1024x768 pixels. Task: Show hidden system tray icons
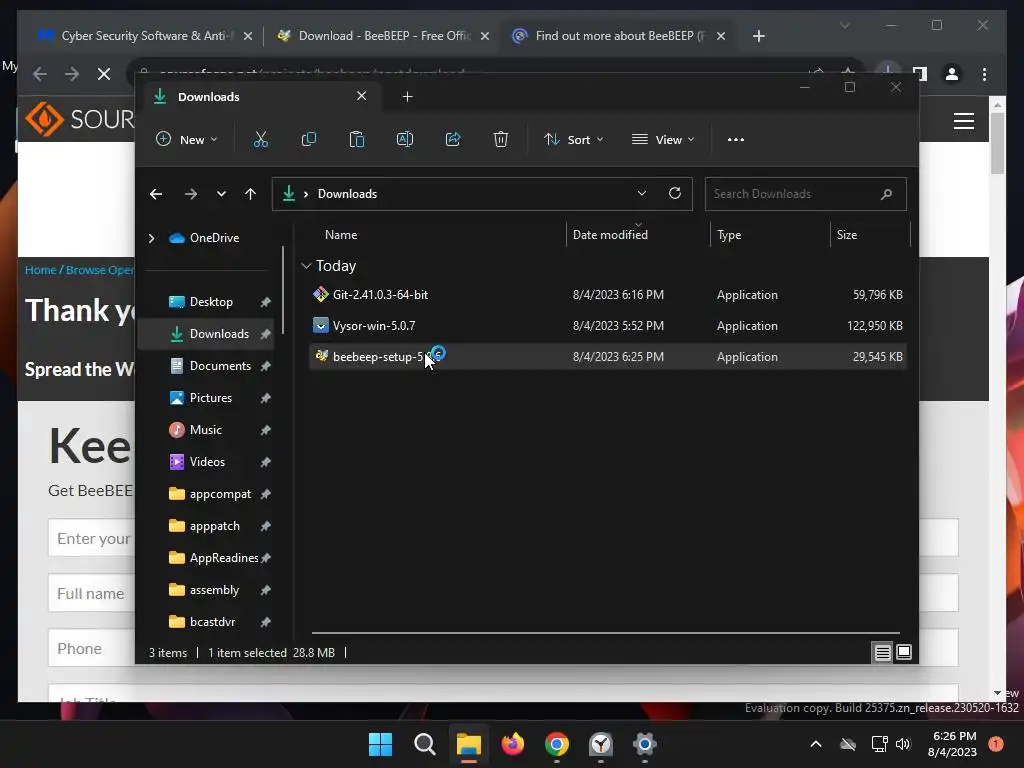(x=816, y=744)
